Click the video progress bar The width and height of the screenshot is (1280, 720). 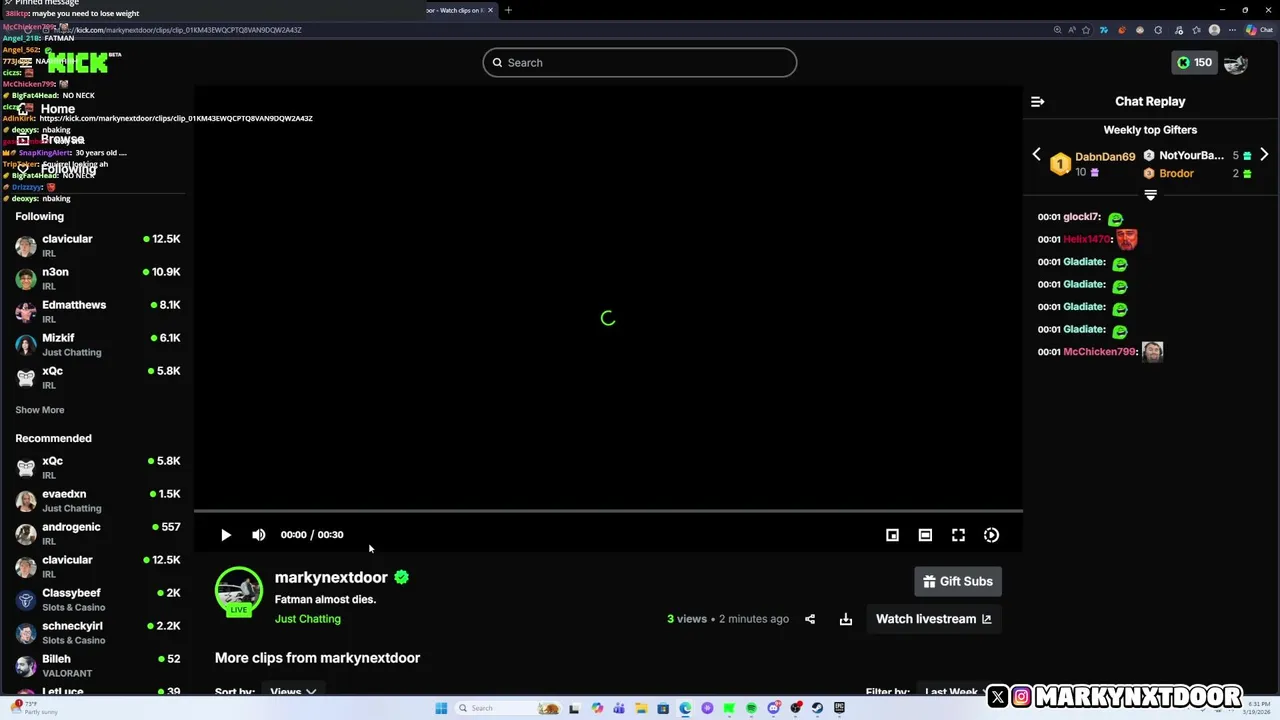point(608,511)
